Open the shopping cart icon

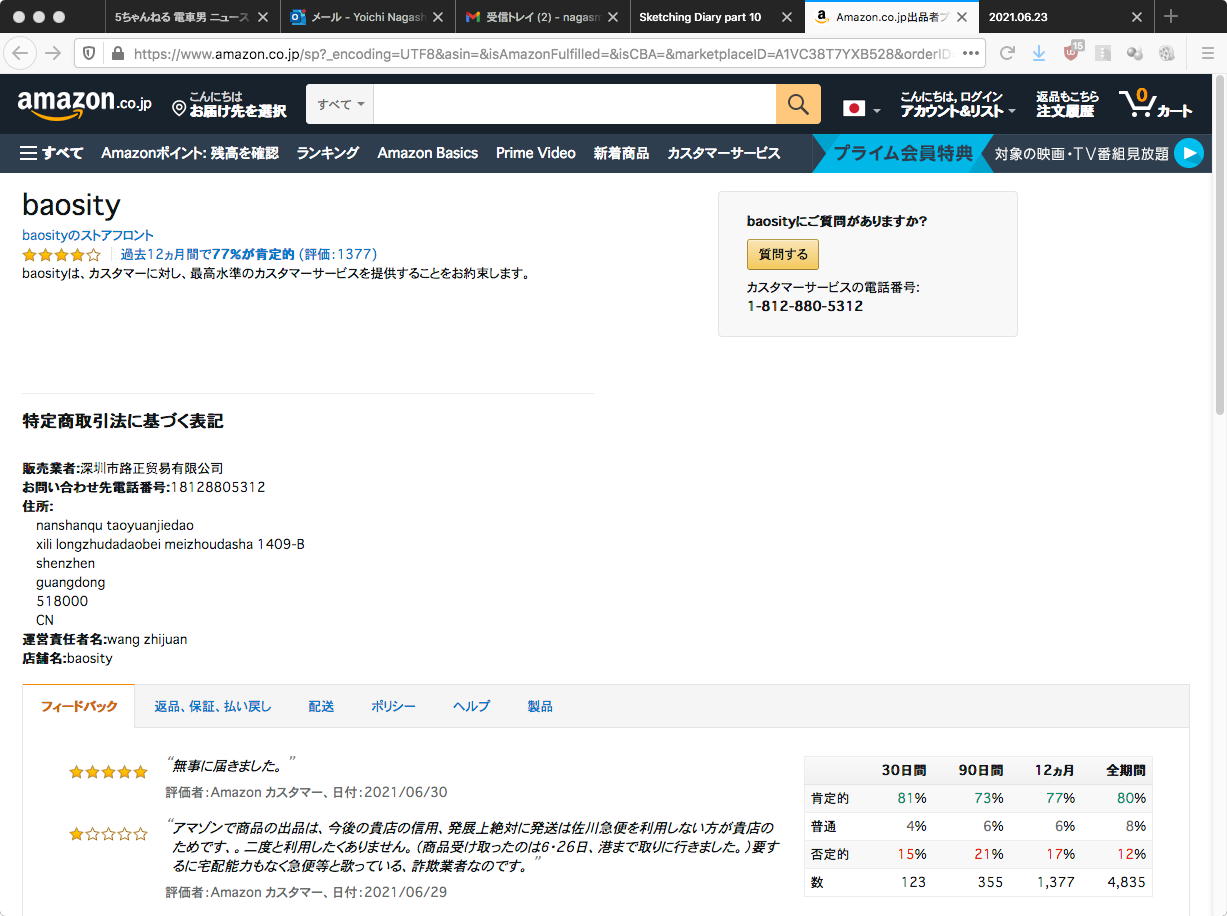tap(1155, 104)
